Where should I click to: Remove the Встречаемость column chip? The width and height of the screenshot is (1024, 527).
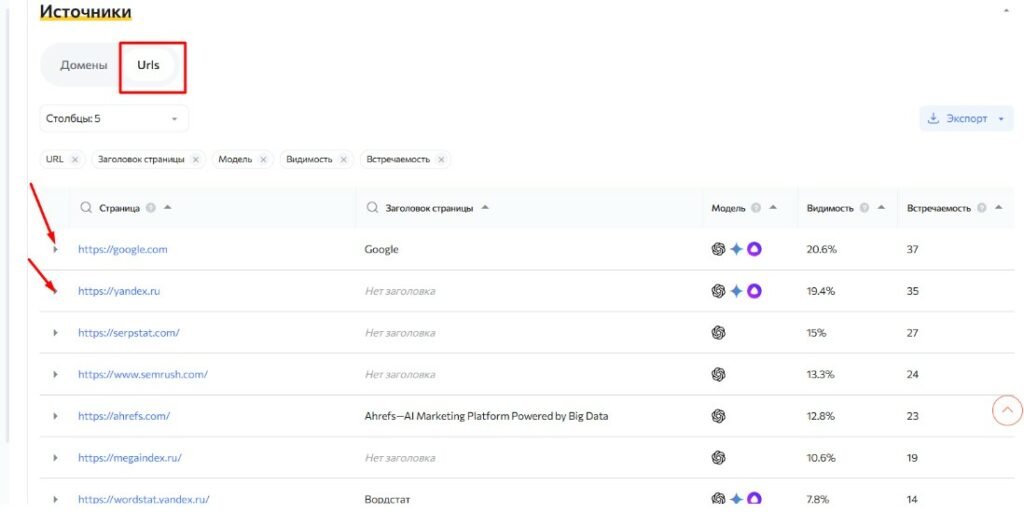(441, 159)
